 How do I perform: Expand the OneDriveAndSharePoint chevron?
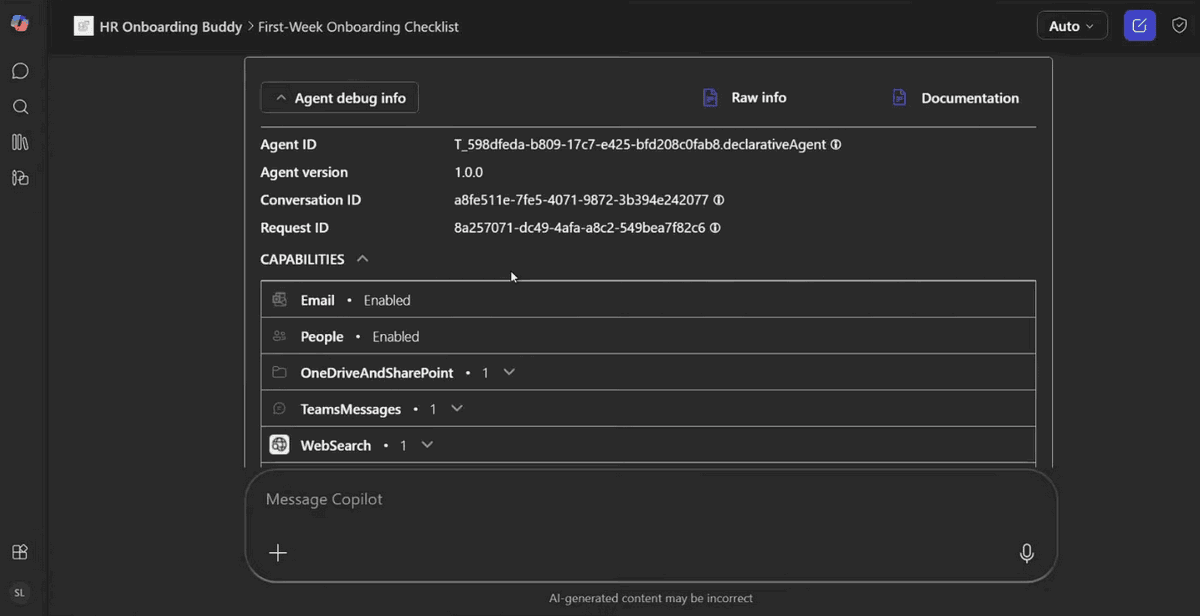point(509,372)
